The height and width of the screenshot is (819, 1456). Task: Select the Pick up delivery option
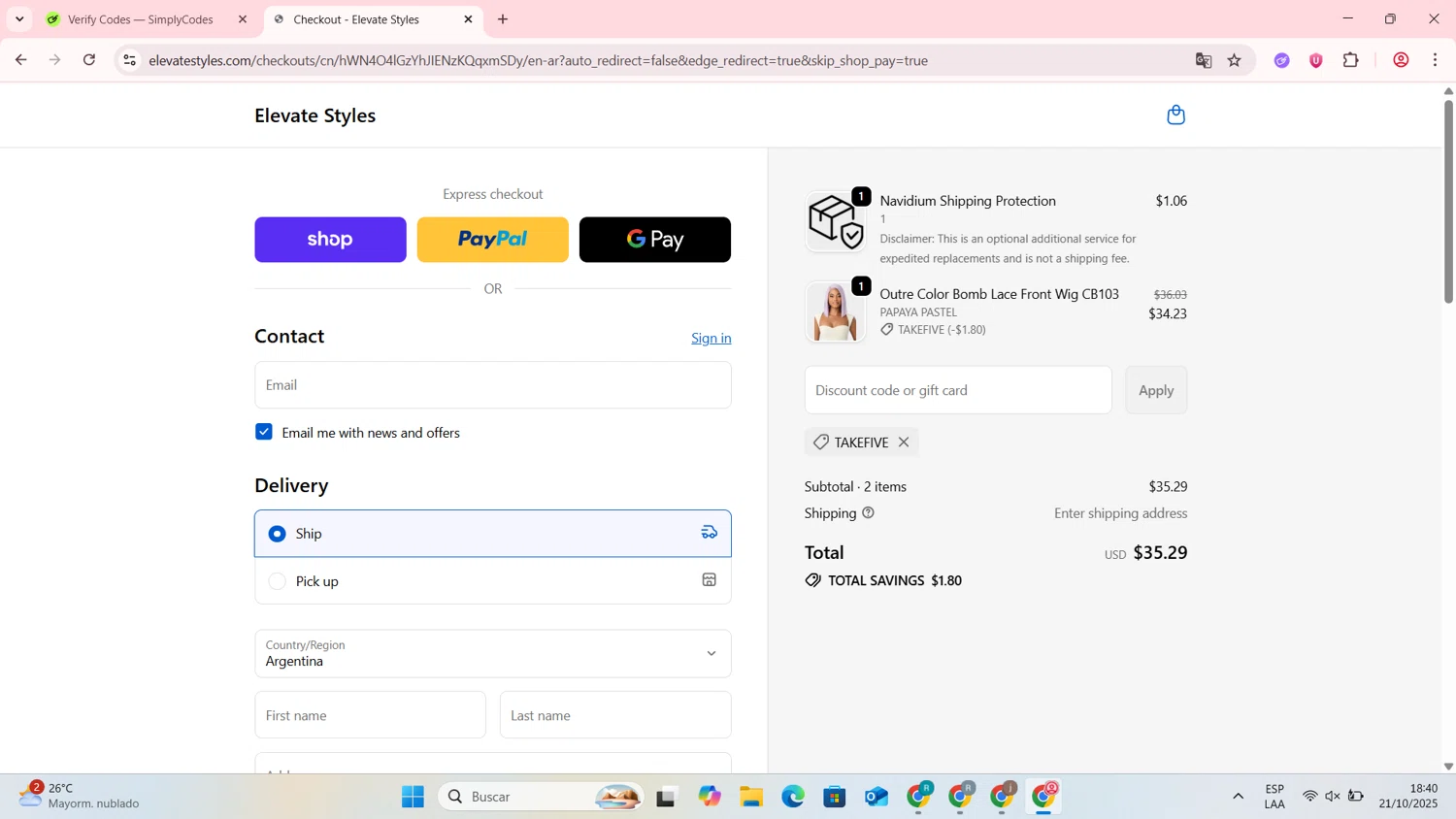coord(493,581)
